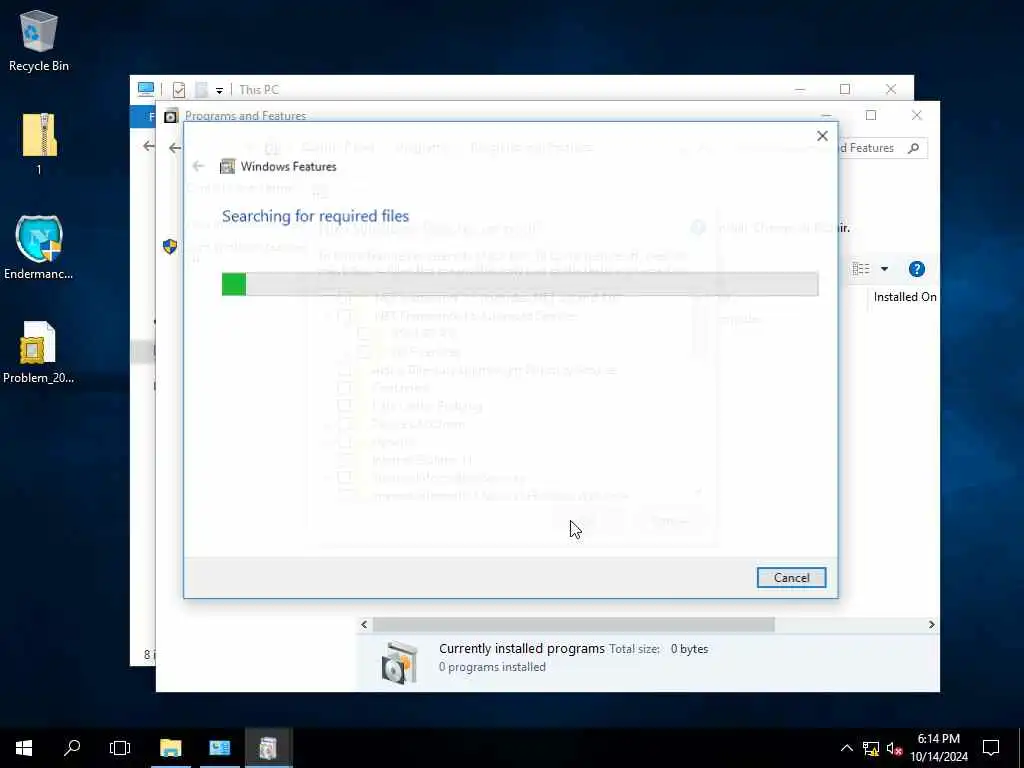
Task: Click the search icon in Programs and Features
Action: (x=914, y=148)
